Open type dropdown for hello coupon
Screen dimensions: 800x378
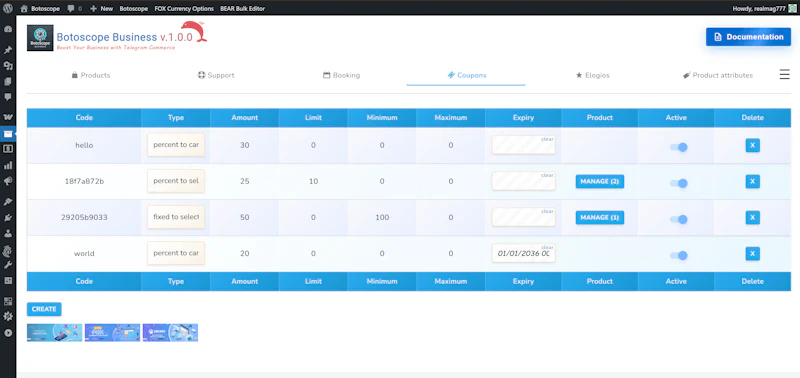pyautogui.click(x=176, y=145)
